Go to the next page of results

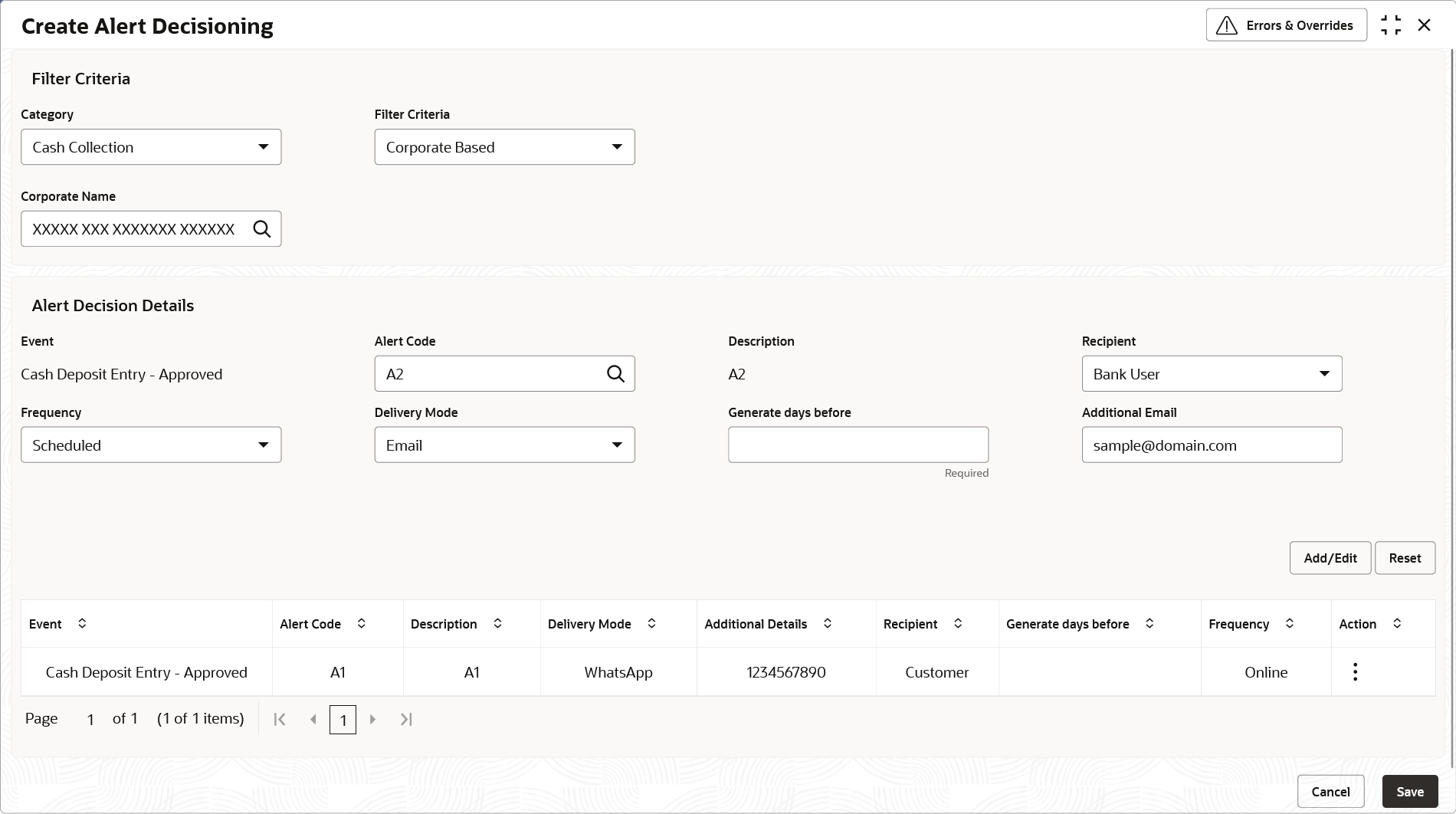[373, 719]
